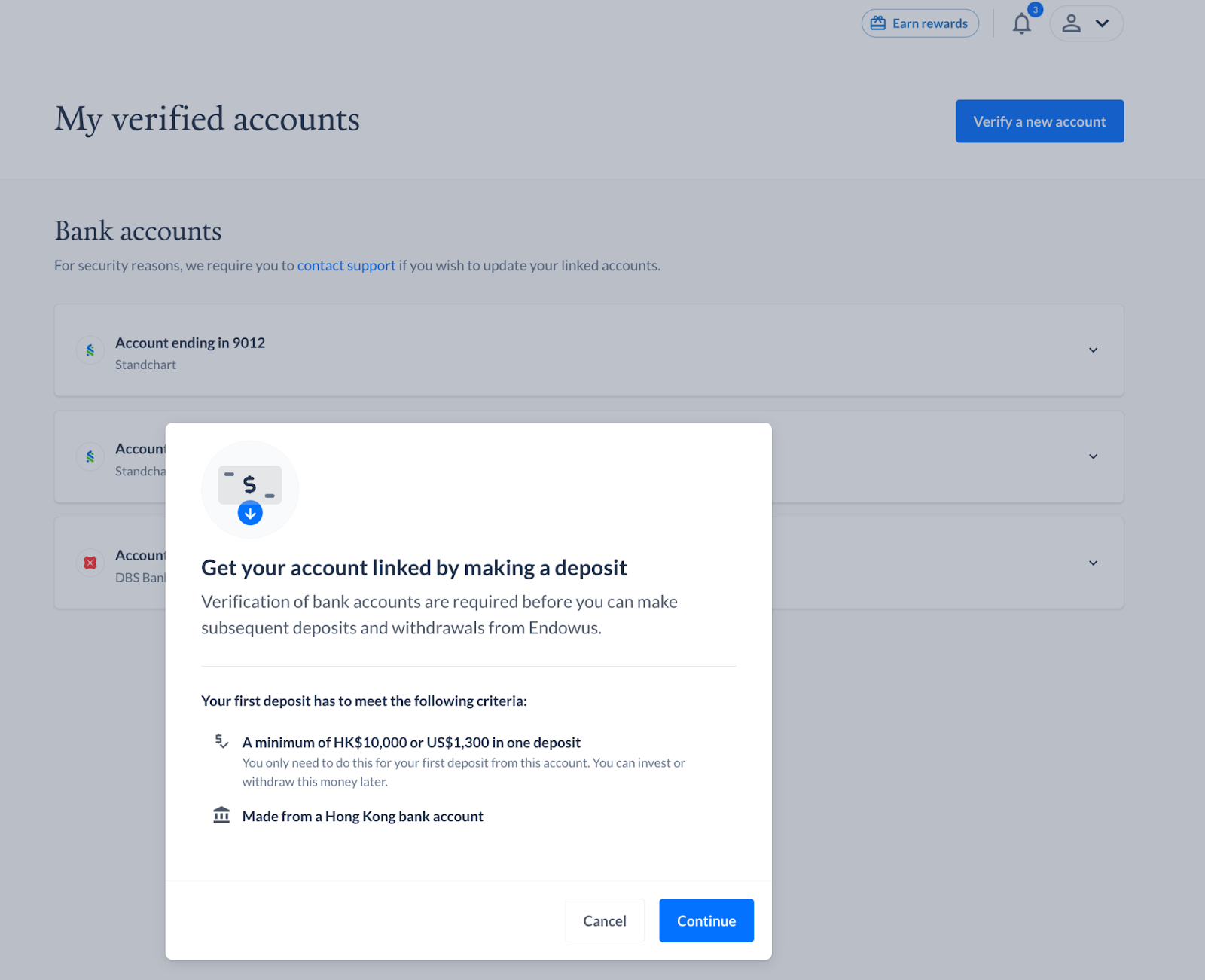Screen dimensions: 1205x980
Task: Click the gift icon in Earn rewards
Action: point(878,23)
